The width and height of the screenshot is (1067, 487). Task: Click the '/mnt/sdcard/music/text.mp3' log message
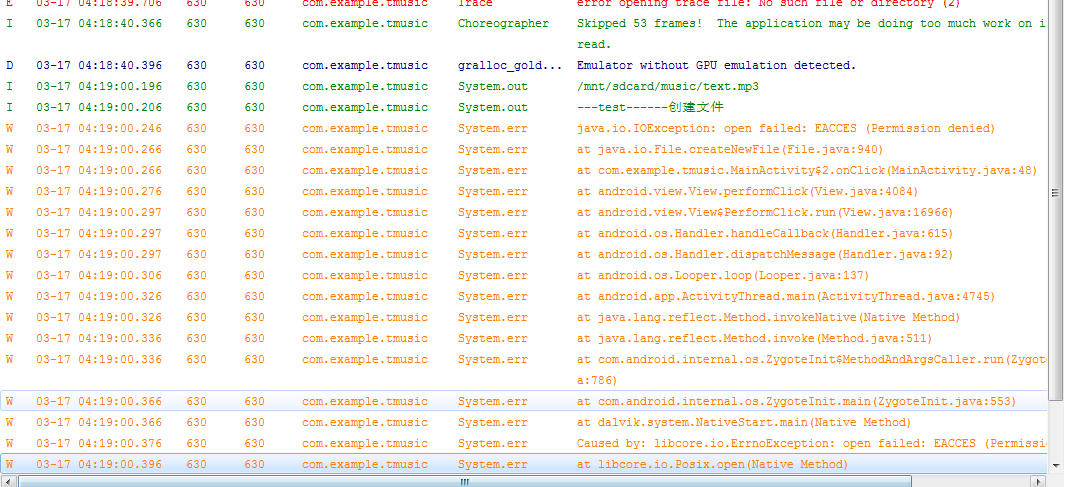(x=668, y=86)
